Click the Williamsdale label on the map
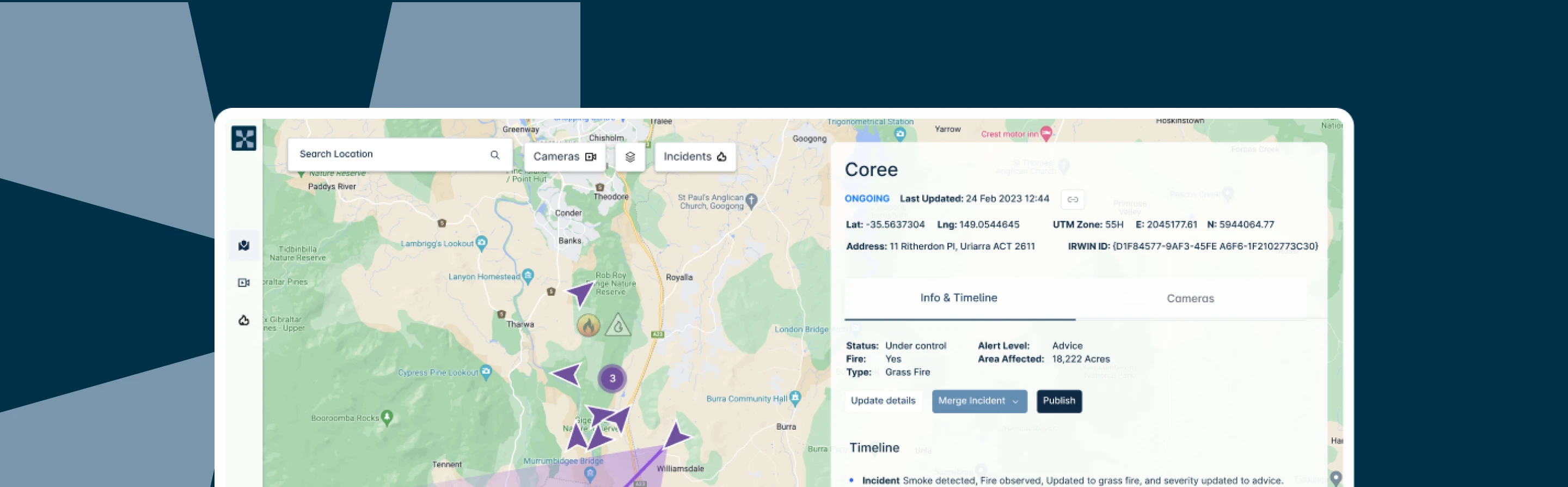This screenshot has width=1568, height=487. click(680, 468)
